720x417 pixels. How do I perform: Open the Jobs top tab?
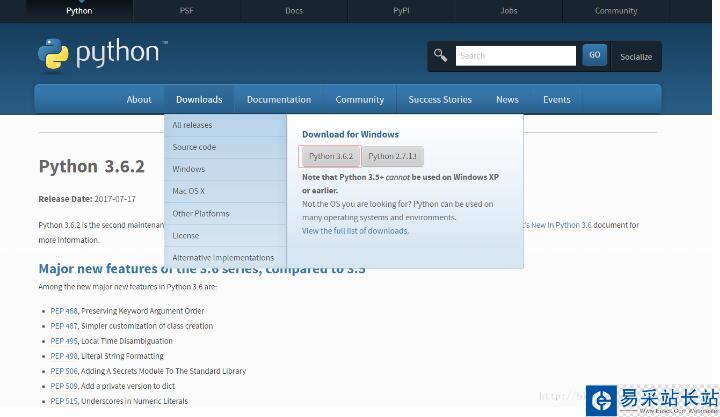coord(509,11)
